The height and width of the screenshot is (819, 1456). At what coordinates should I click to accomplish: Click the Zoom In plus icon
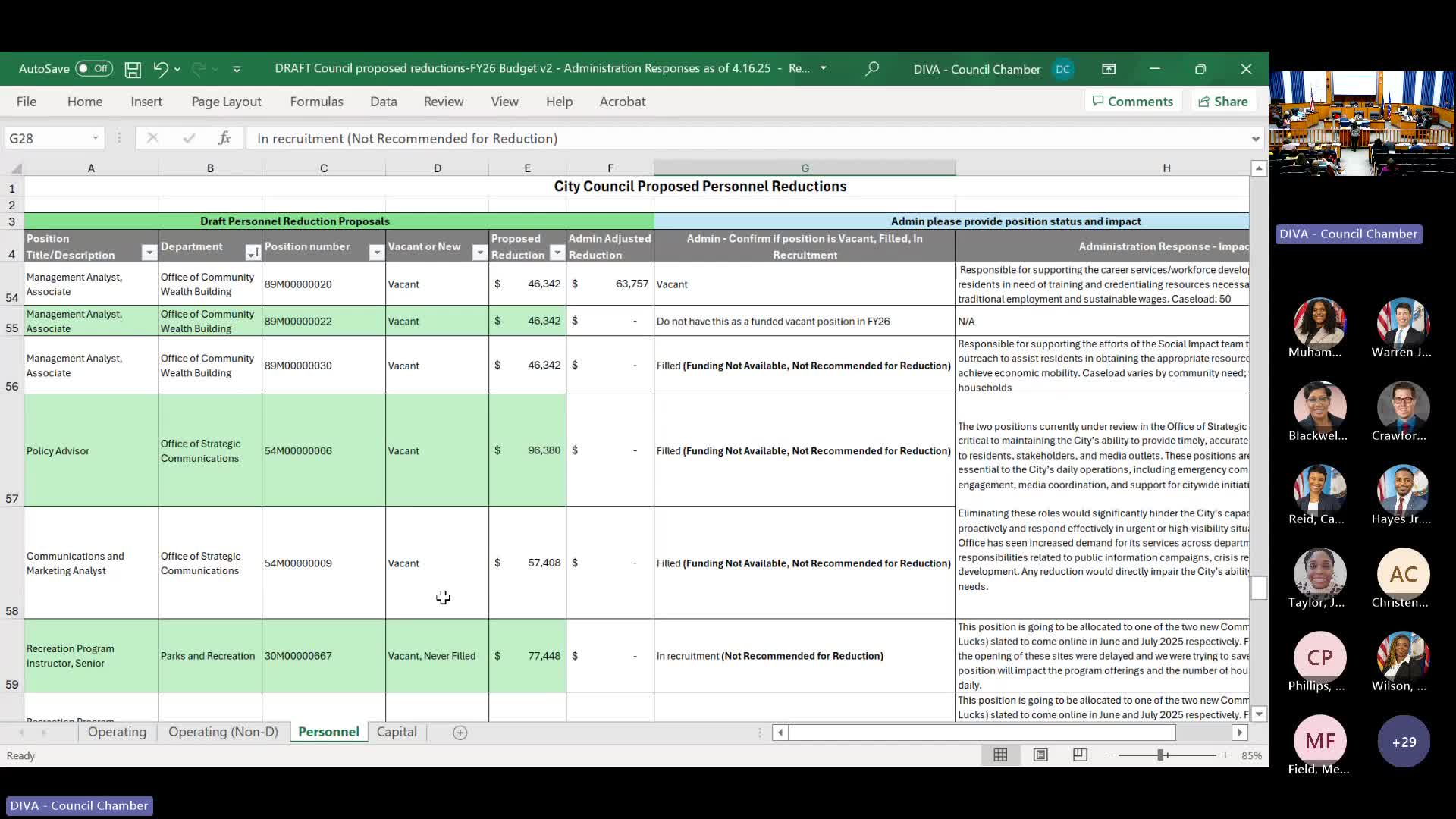1225,755
